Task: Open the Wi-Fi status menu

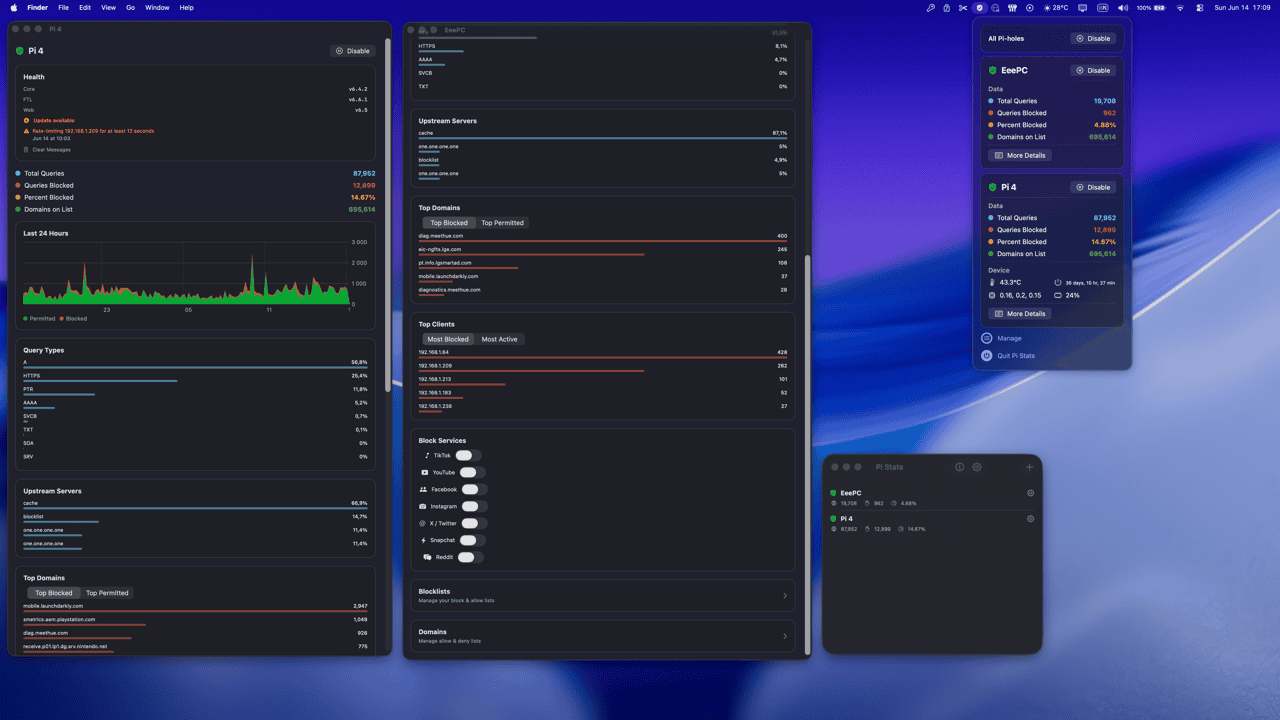Action: coord(1179,7)
